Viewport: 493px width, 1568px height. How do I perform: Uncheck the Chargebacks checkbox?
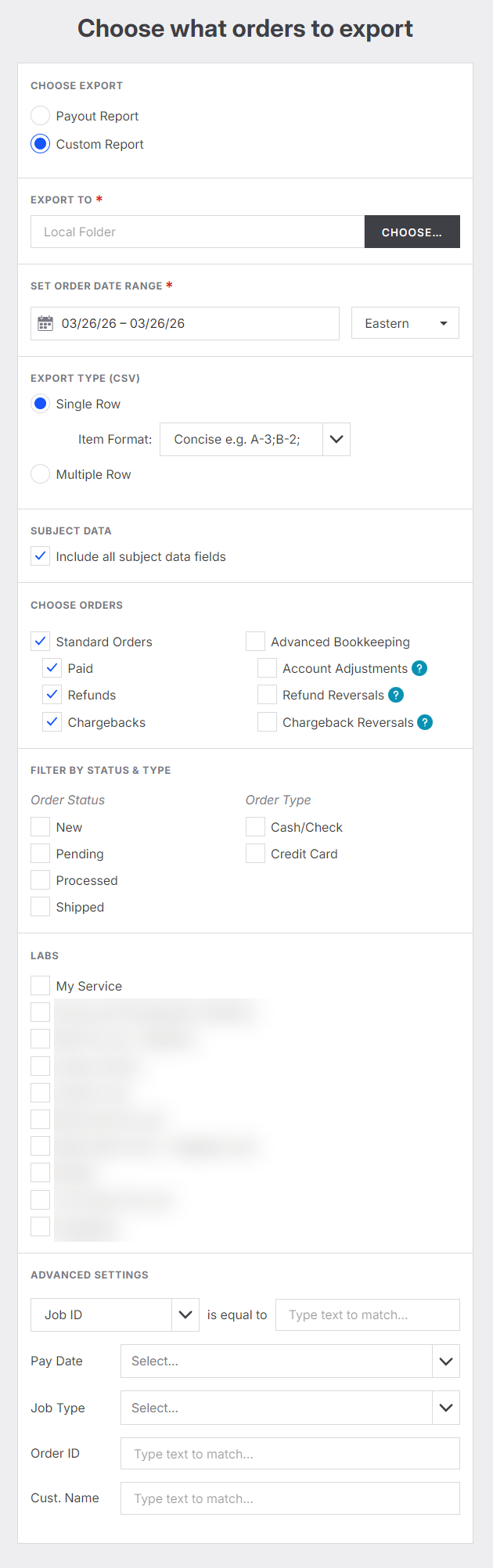click(x=52, y=722)
